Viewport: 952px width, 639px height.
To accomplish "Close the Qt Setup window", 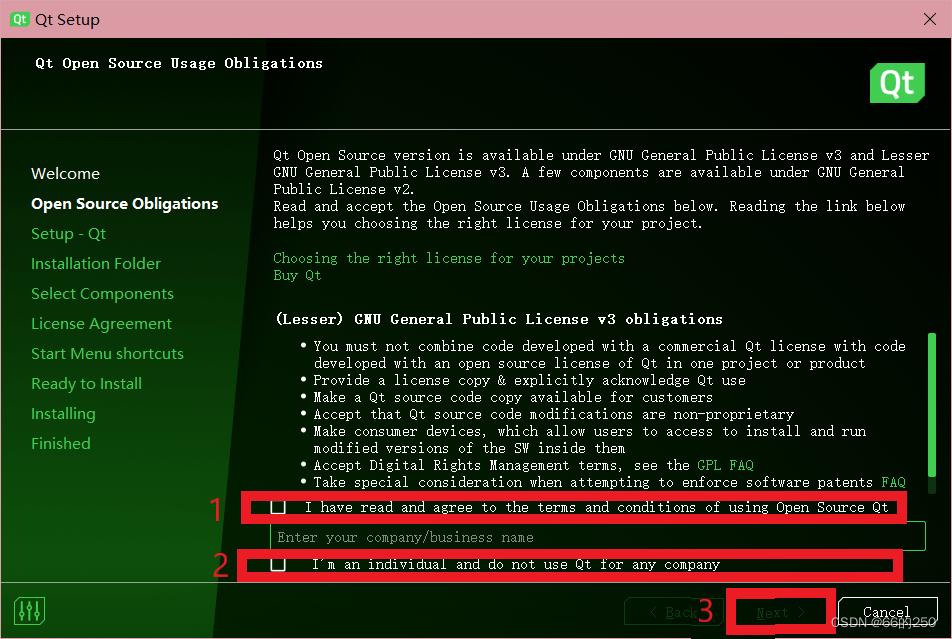I will [930, 19].
